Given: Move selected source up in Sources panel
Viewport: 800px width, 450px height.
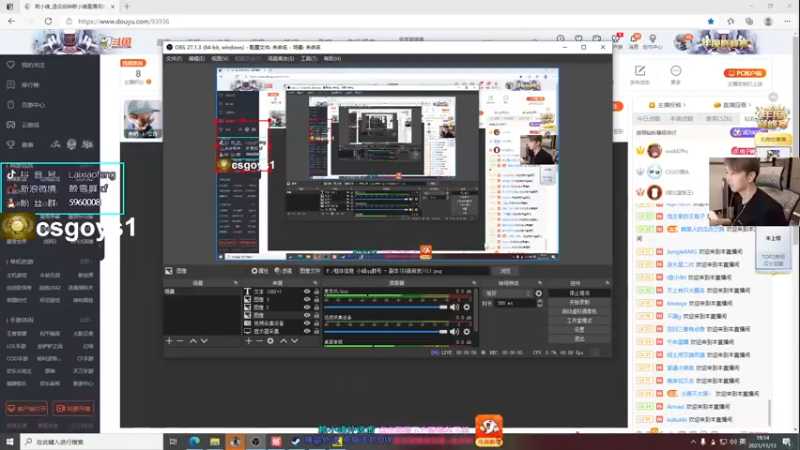Looking at the screenshot, I should 284,341.
